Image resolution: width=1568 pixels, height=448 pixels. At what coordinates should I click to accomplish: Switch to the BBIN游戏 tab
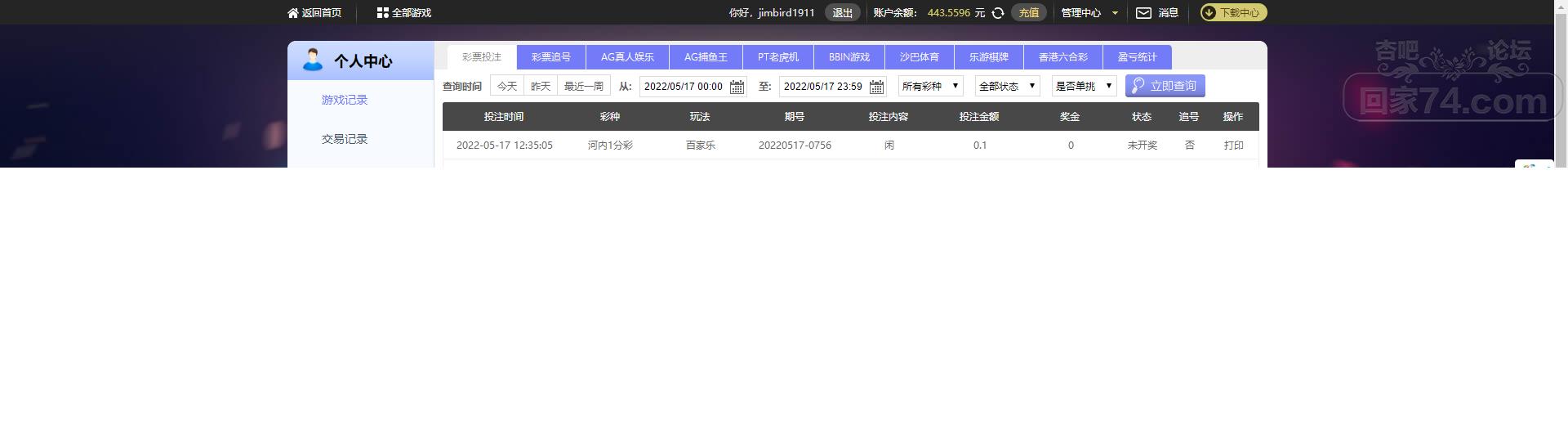(849, 57)
